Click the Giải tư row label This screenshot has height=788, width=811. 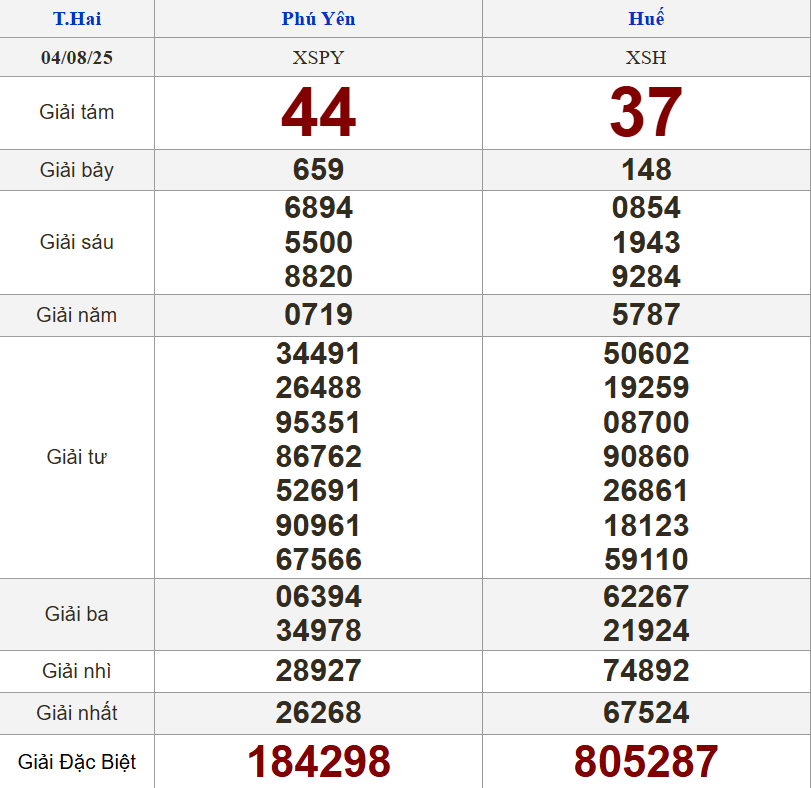[x=77, y=457]
